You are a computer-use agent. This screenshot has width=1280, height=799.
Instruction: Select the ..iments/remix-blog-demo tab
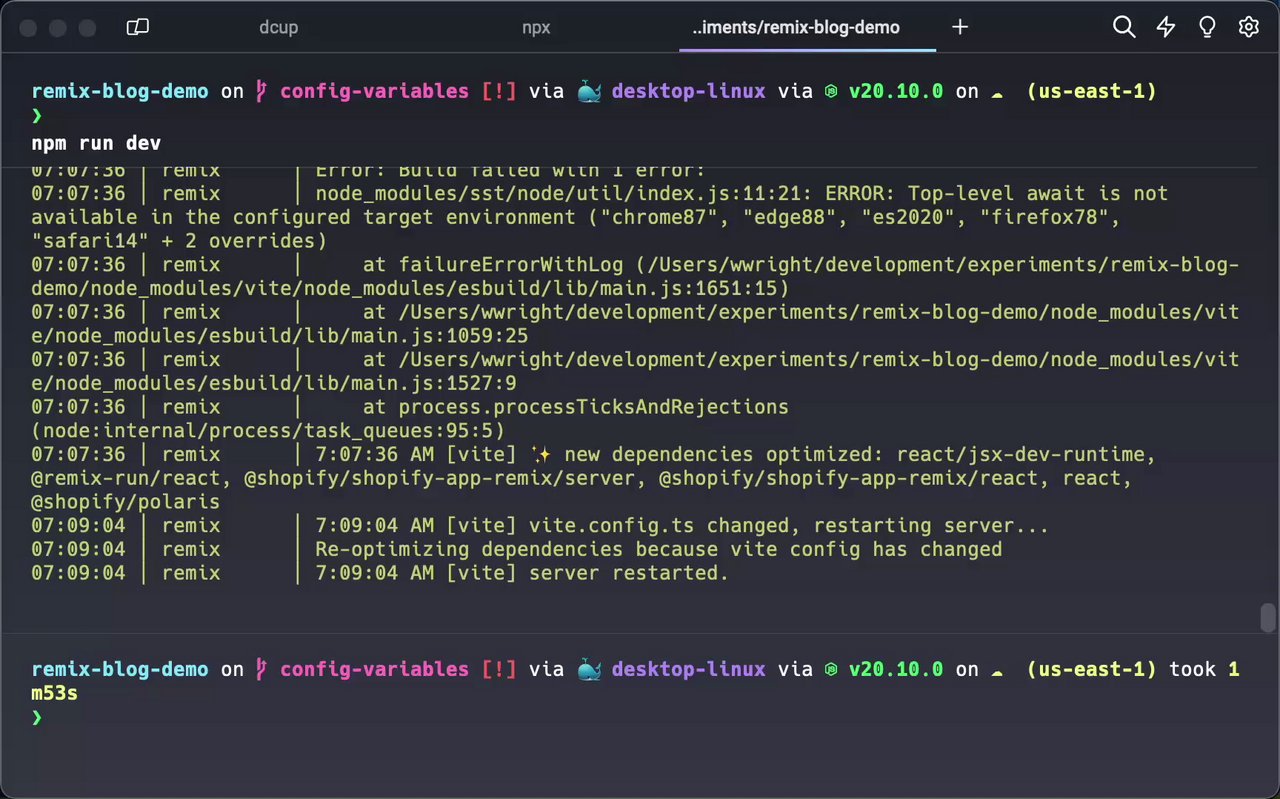(x=796, y=27)
